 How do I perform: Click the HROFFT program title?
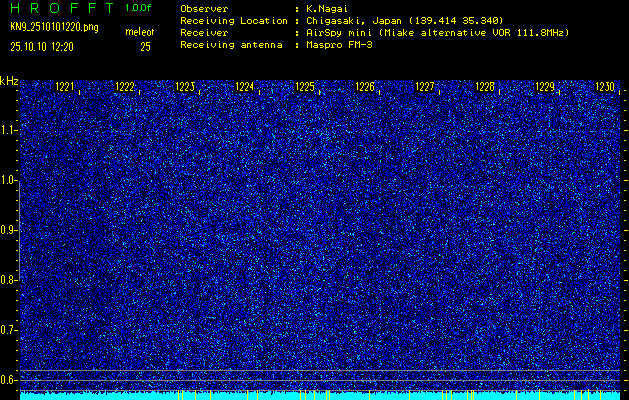60,8
